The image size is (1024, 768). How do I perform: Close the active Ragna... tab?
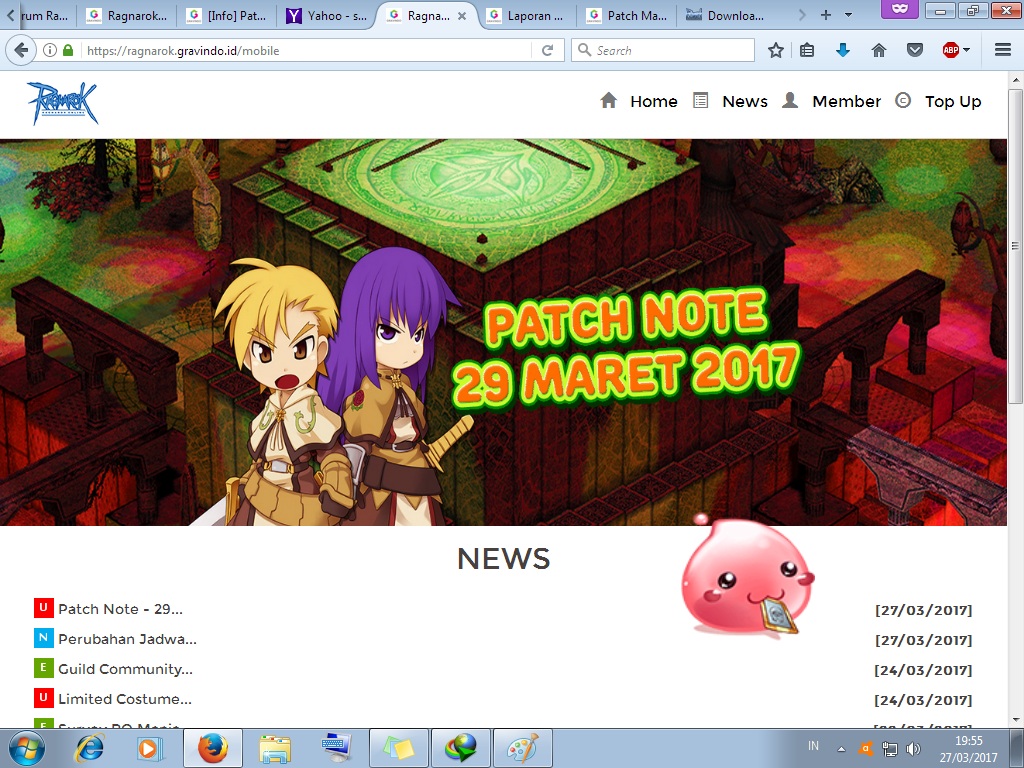(462, 16)
